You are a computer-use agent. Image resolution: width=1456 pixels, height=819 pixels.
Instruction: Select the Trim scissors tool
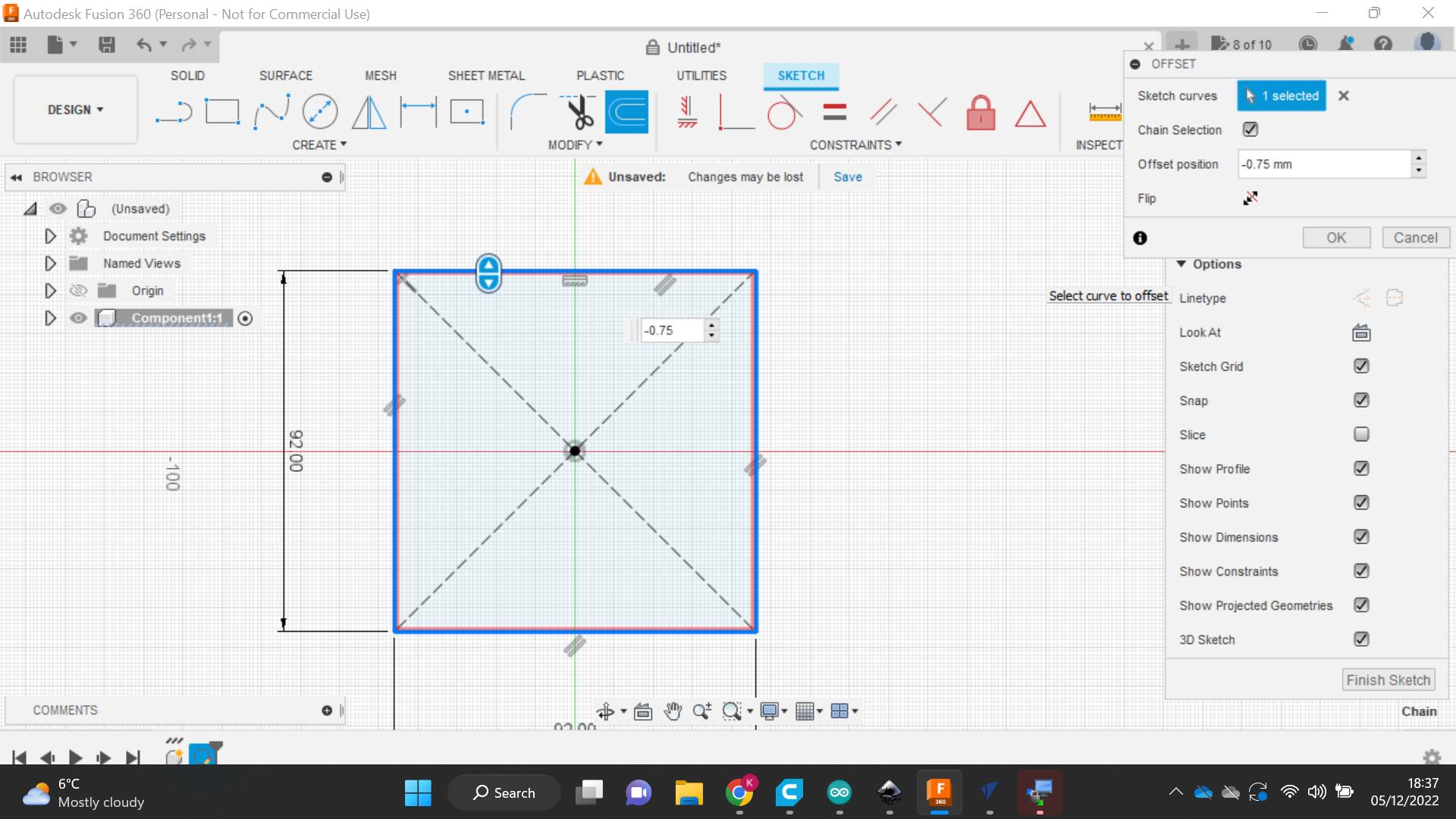[x=579, y=112]
